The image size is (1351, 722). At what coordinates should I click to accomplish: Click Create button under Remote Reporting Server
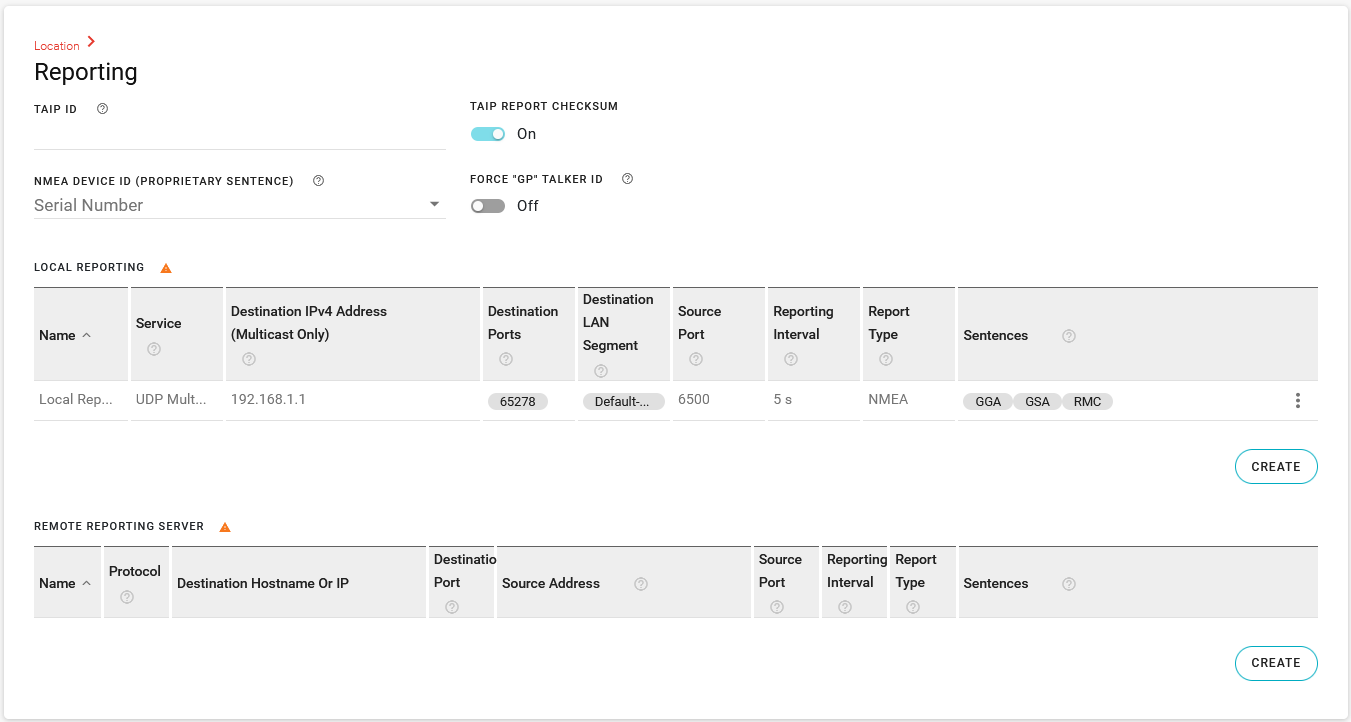click(1276, 663)
